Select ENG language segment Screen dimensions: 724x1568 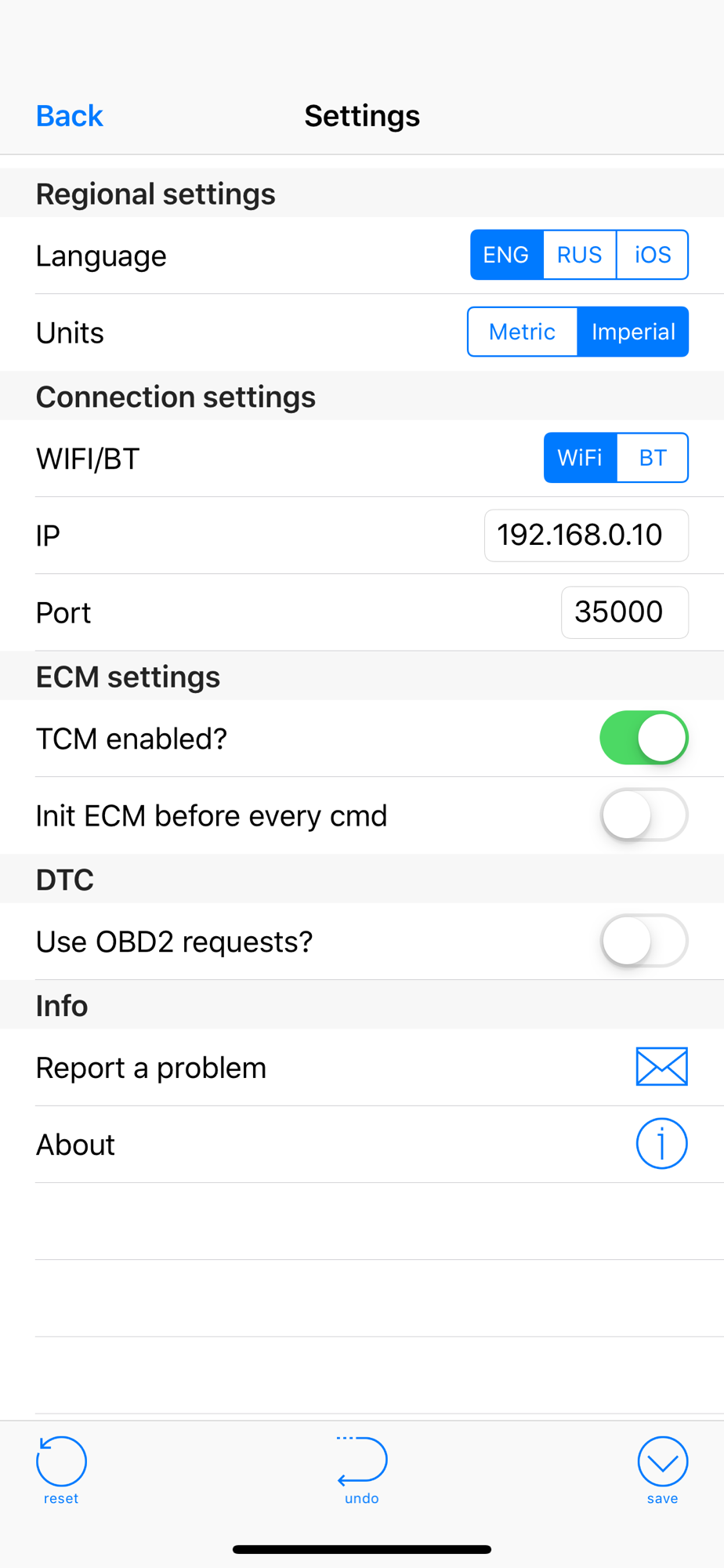[x=506, y=255]
